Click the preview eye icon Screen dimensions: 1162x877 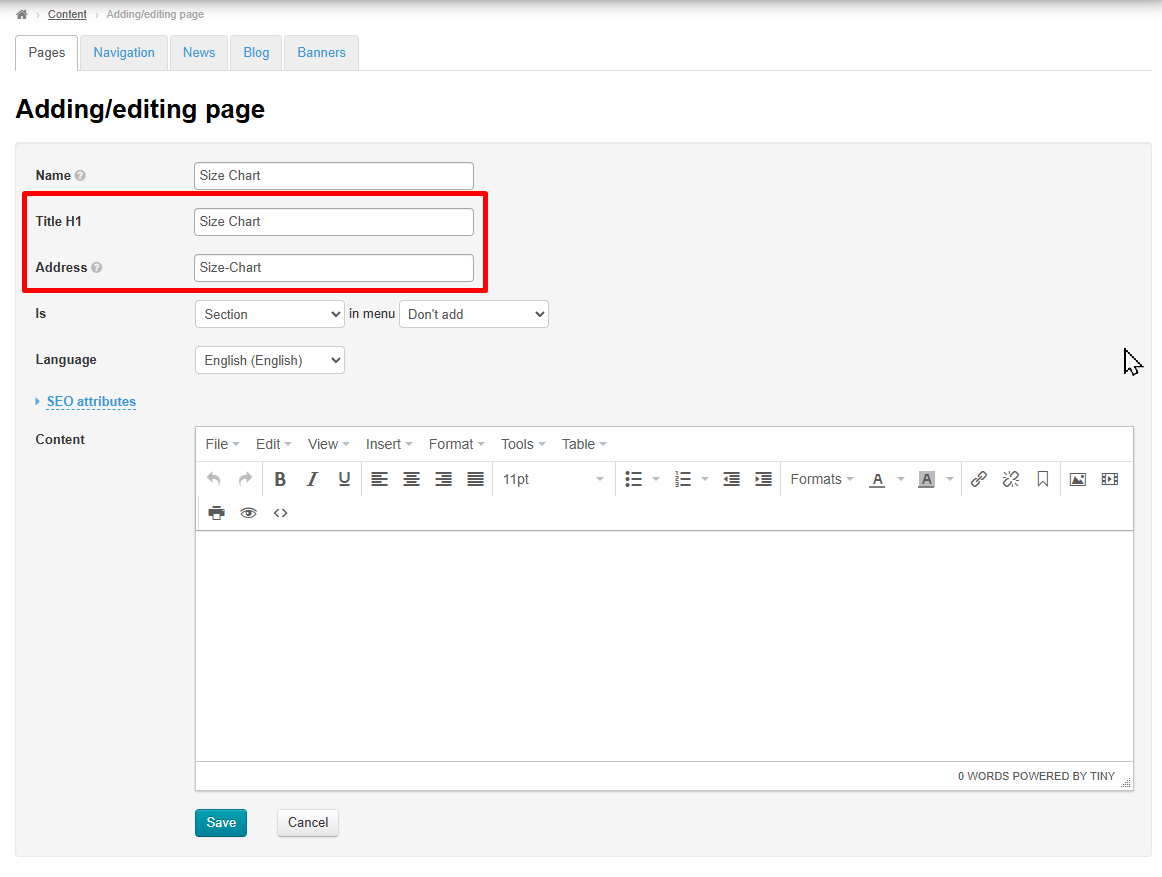tap(248, 513)
